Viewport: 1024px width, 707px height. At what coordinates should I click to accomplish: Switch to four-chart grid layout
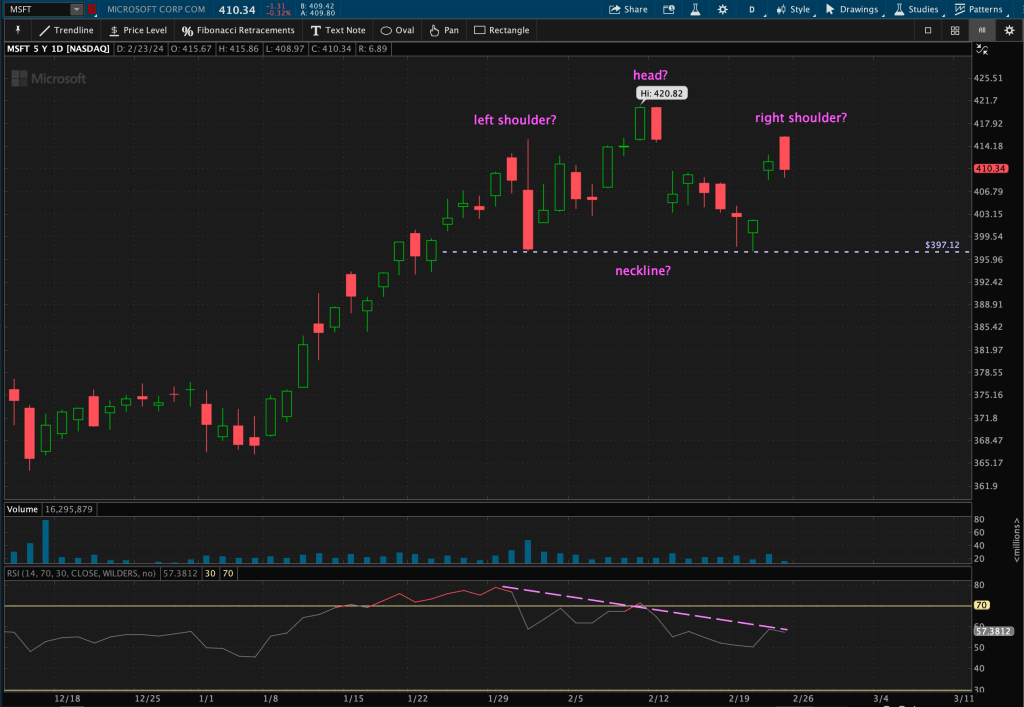tap(955, 30)
